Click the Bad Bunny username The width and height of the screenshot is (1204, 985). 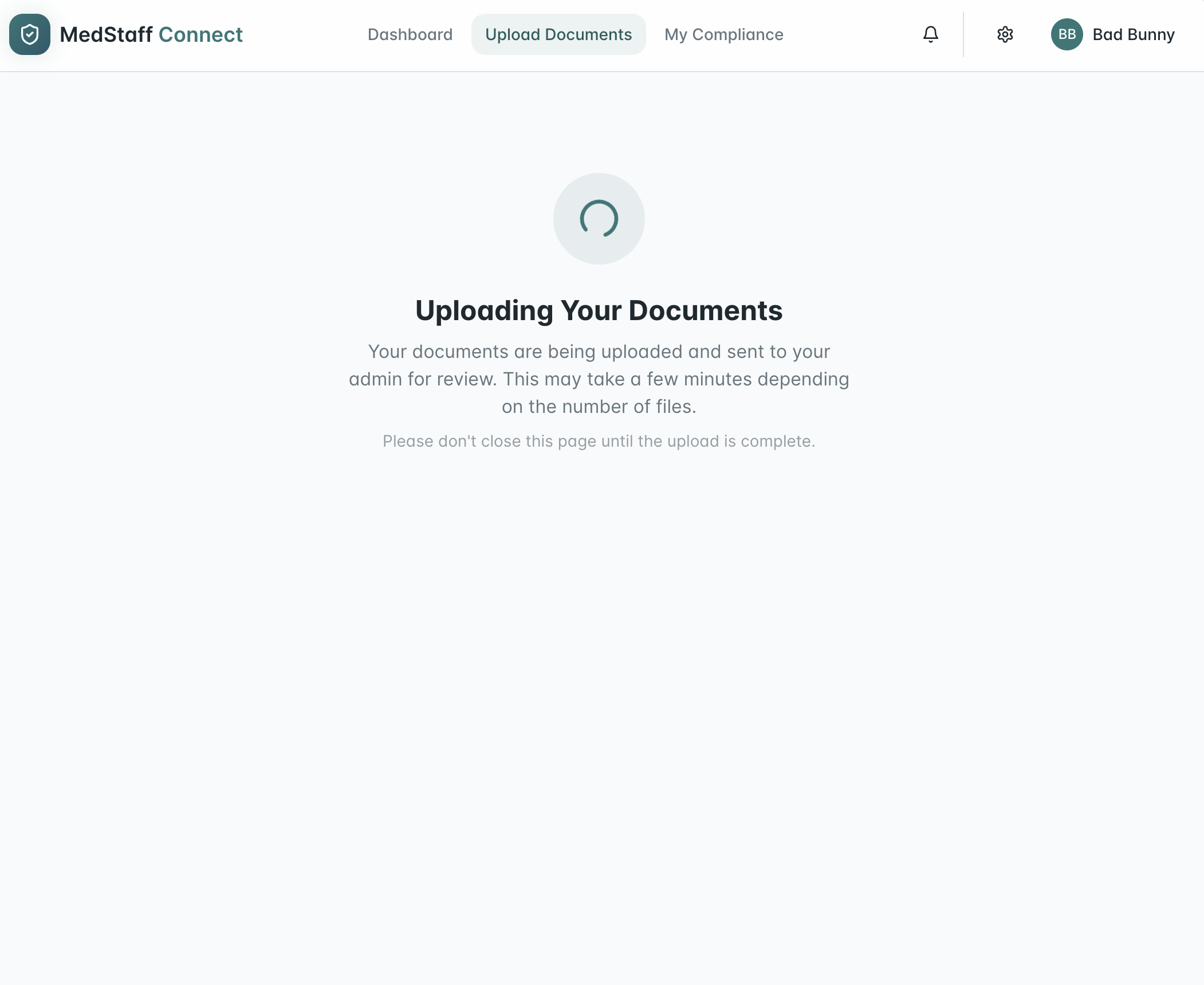pyautogui.click(x=1133, y=34)
